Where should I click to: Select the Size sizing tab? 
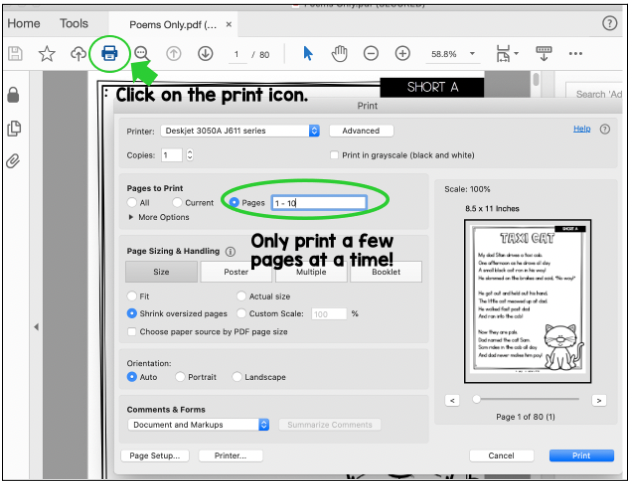[x=161, y=272]
